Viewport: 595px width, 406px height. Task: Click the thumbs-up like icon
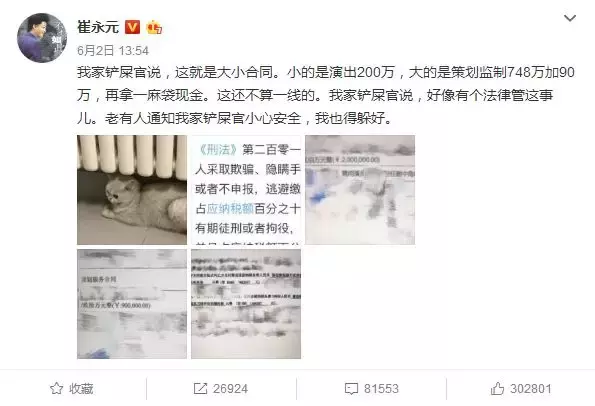[x=497, y=389]
